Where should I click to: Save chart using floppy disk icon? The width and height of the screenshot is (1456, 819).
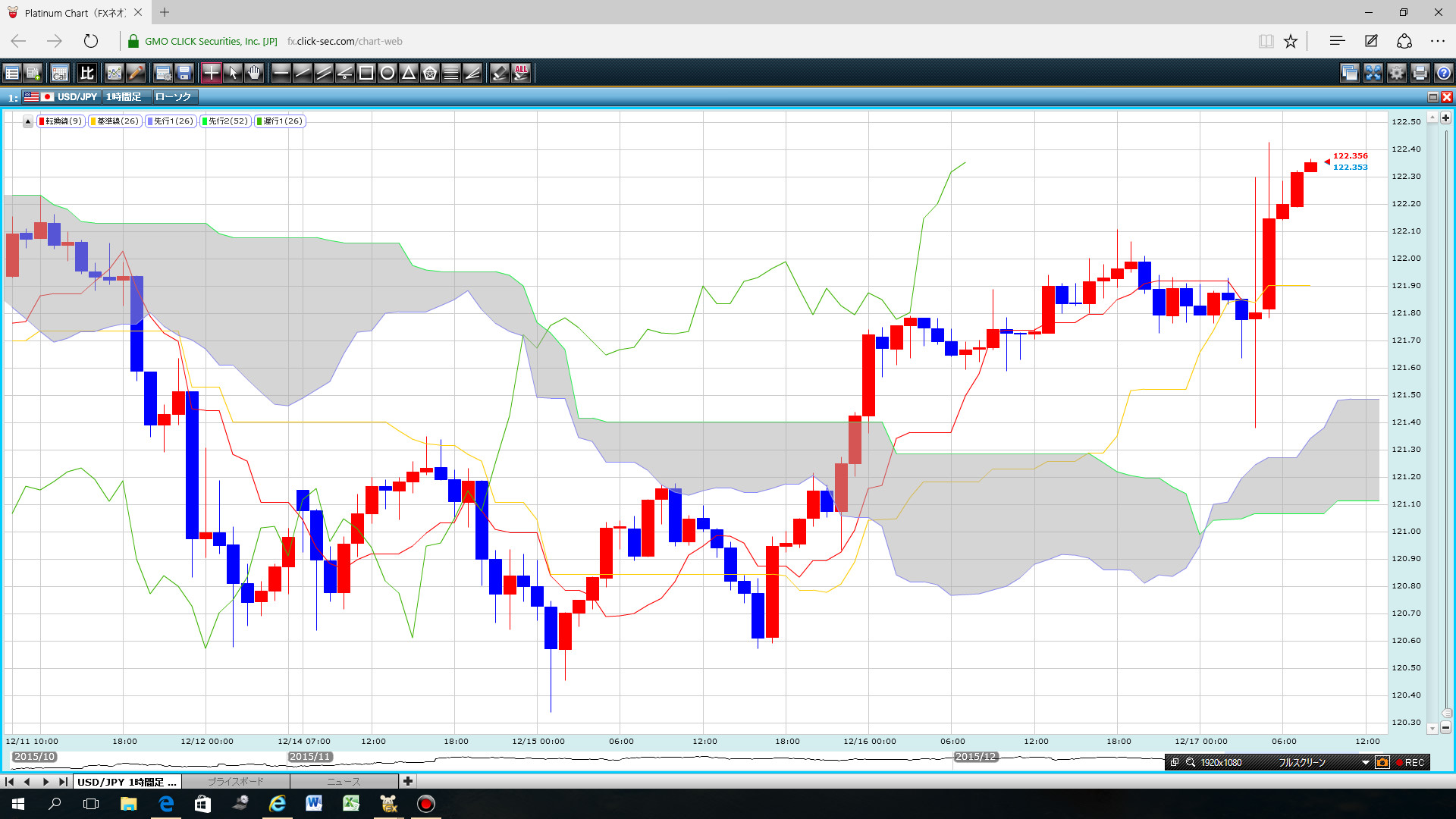pyautogui.click(x=184, y=73)
